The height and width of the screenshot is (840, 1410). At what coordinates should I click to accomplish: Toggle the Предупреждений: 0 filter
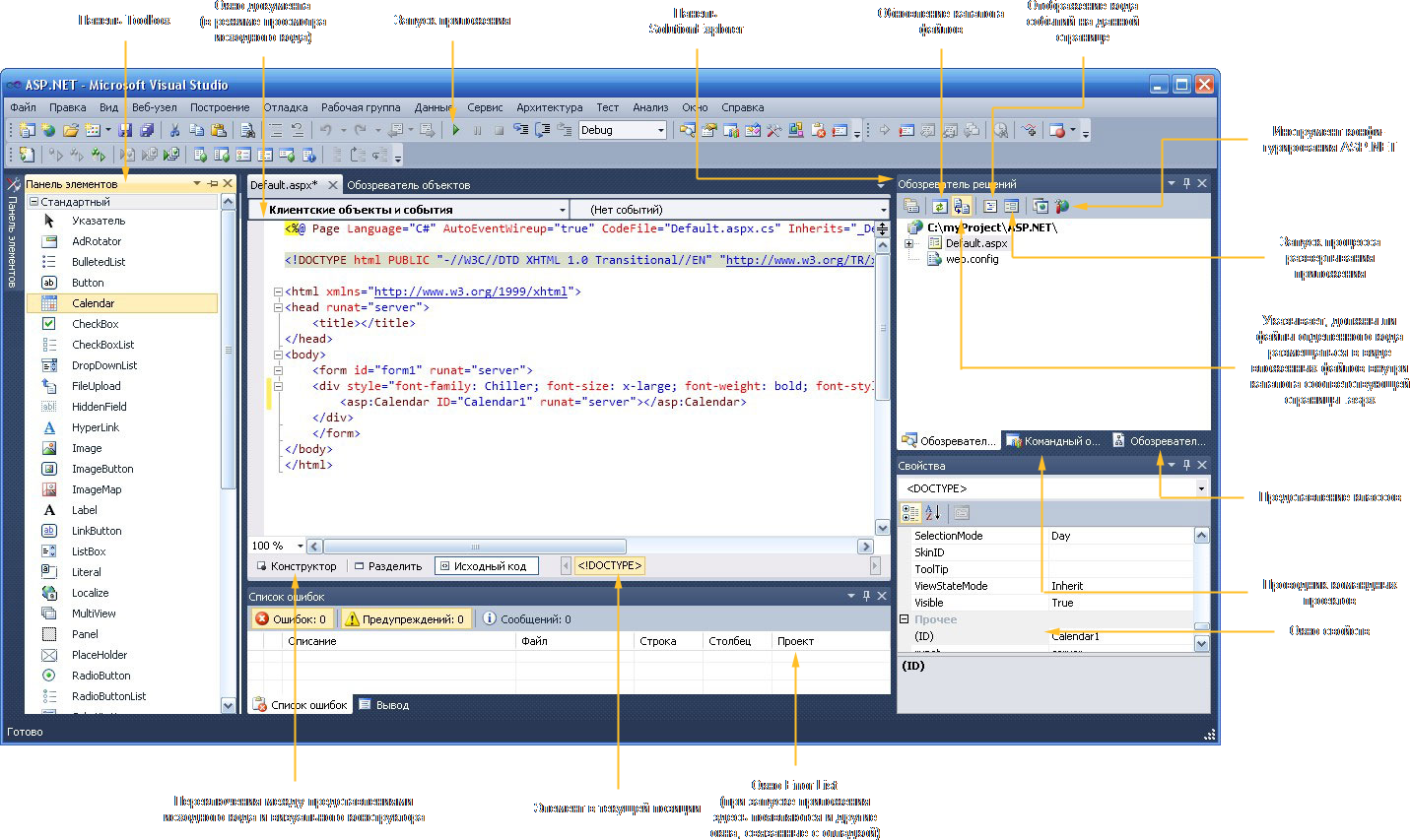(x=405, y=619)
